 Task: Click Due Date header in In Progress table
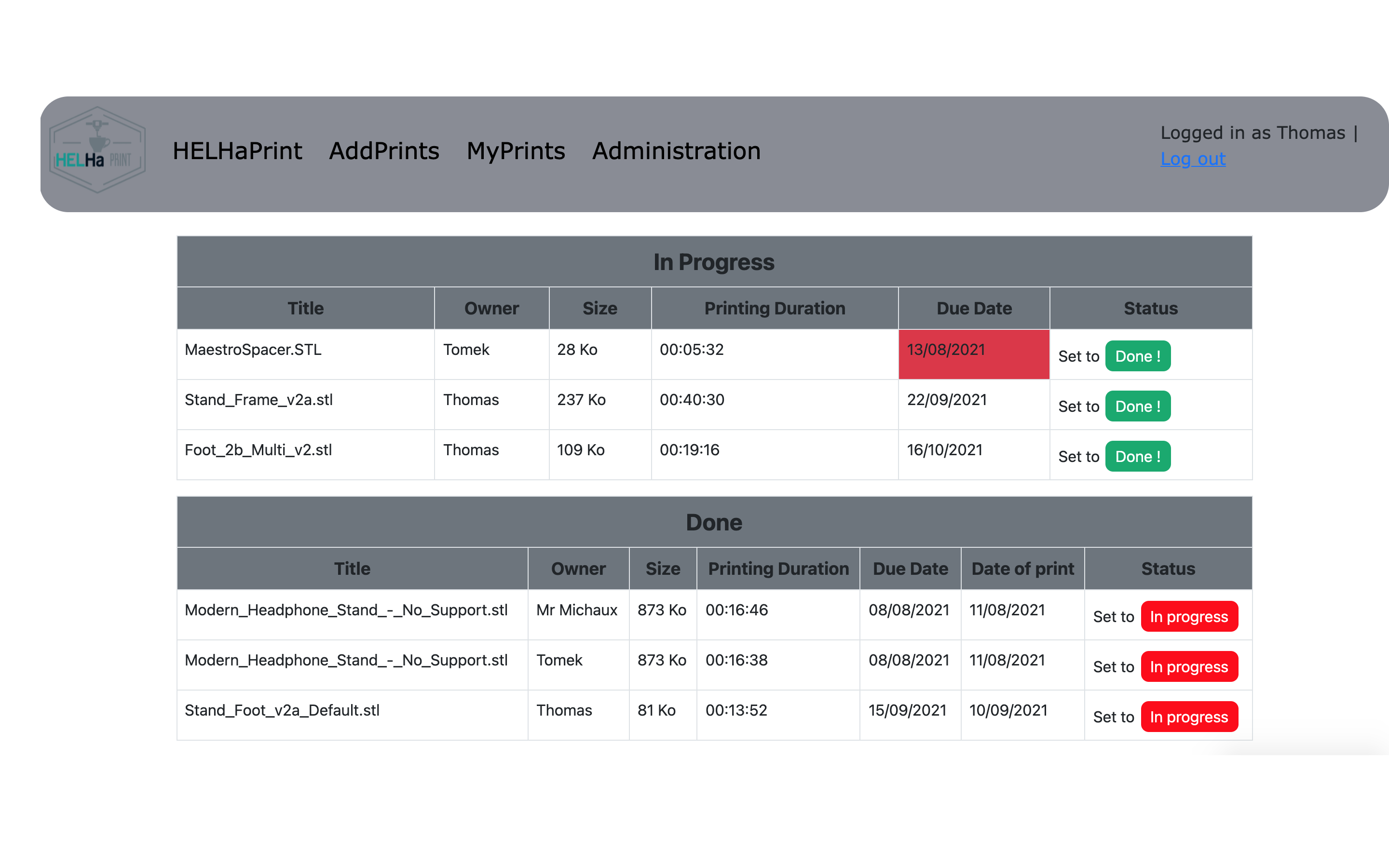(x=973, y=308)
